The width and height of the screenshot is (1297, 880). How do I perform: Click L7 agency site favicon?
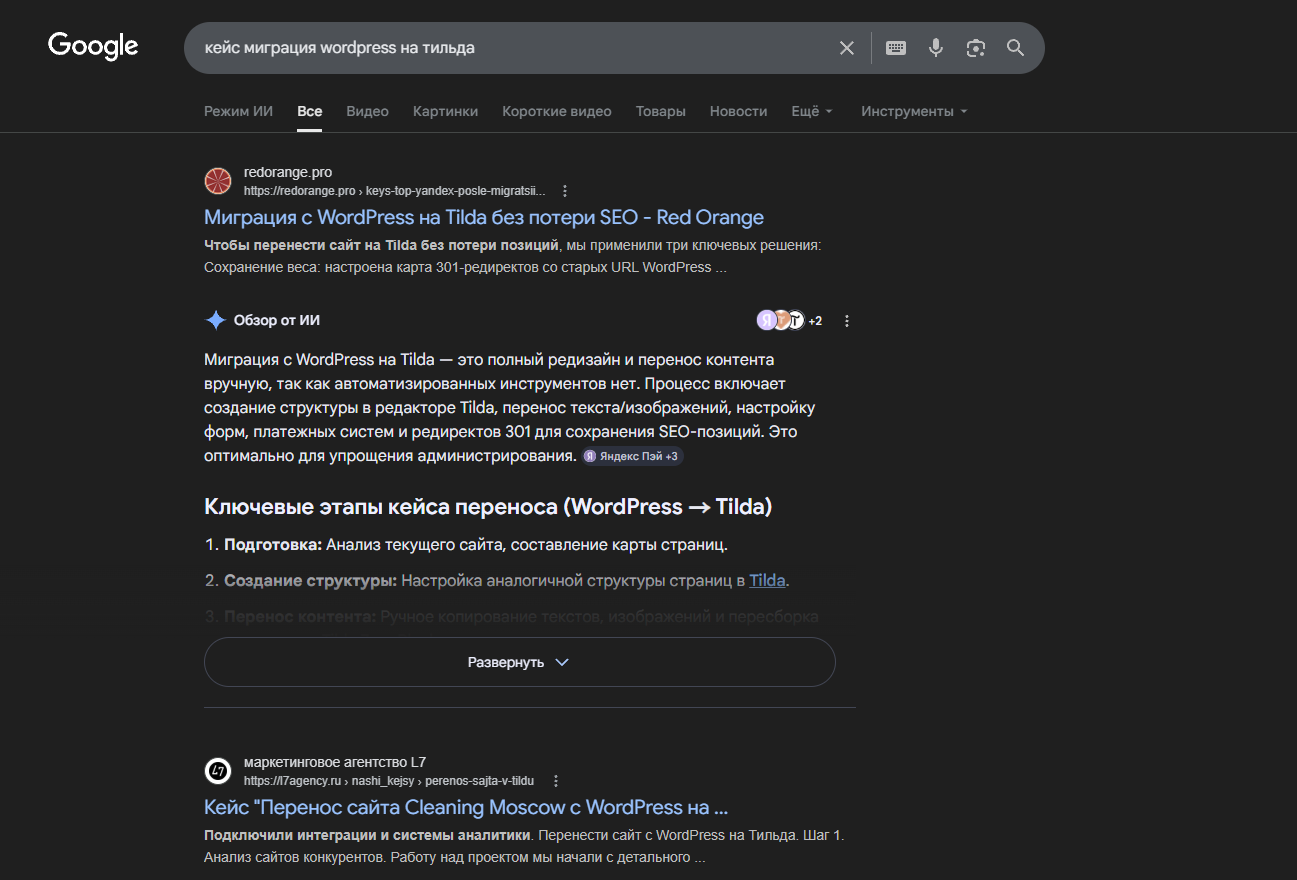(218, 771)
